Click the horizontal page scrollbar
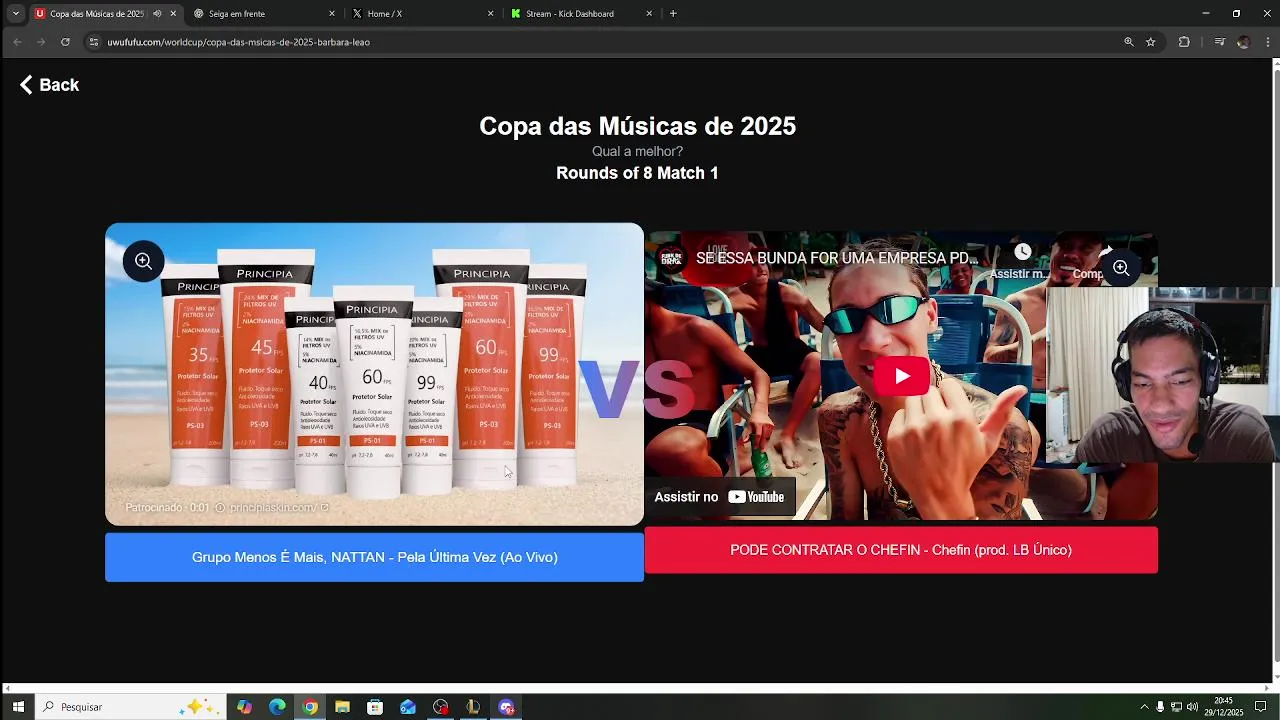 (636, 688)
